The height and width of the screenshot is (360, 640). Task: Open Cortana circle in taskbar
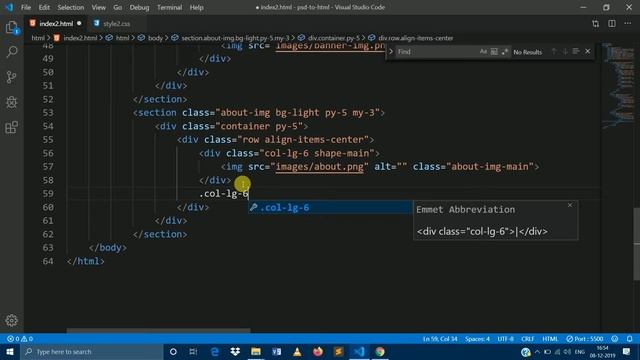[173, 351]
